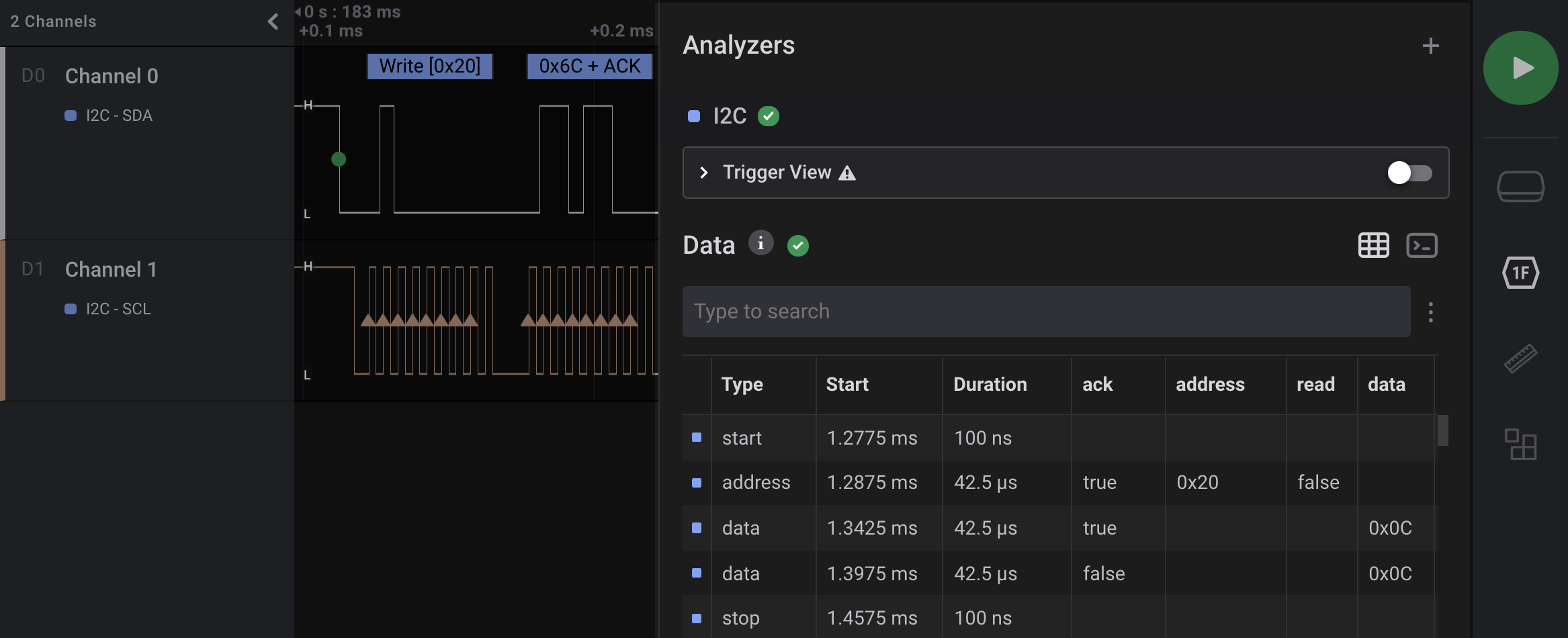Open the data table grid view icon
The width and height of the screenshot is (1568, 638).
click(1375, 245)
